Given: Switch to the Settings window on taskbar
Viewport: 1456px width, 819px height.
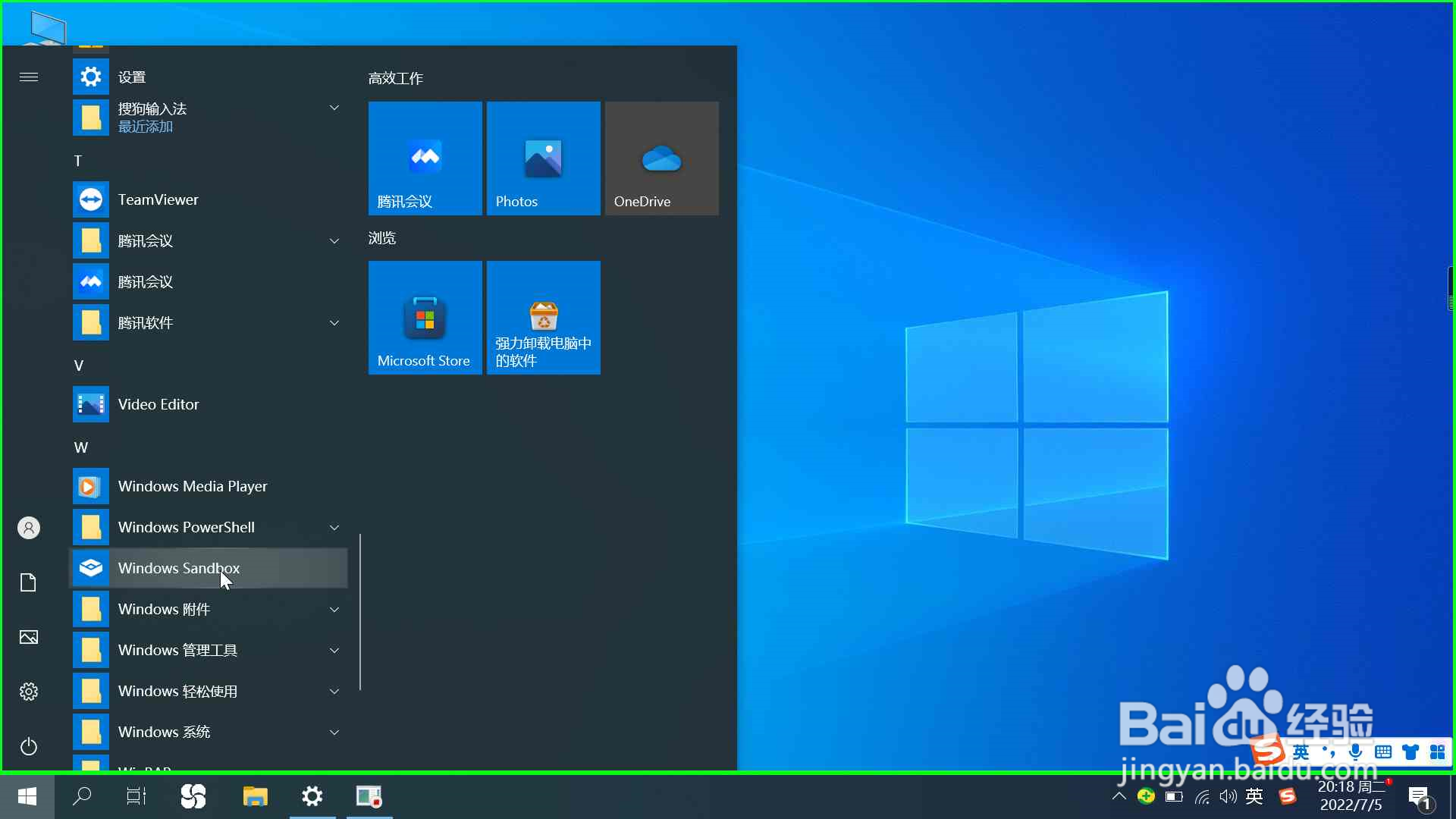Looking at the screenshot, I should point(312,796).
